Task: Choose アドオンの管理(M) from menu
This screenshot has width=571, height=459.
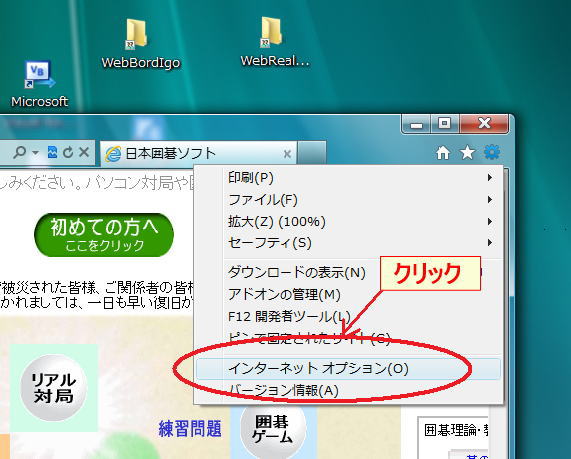Action: (x=284, y=294)
